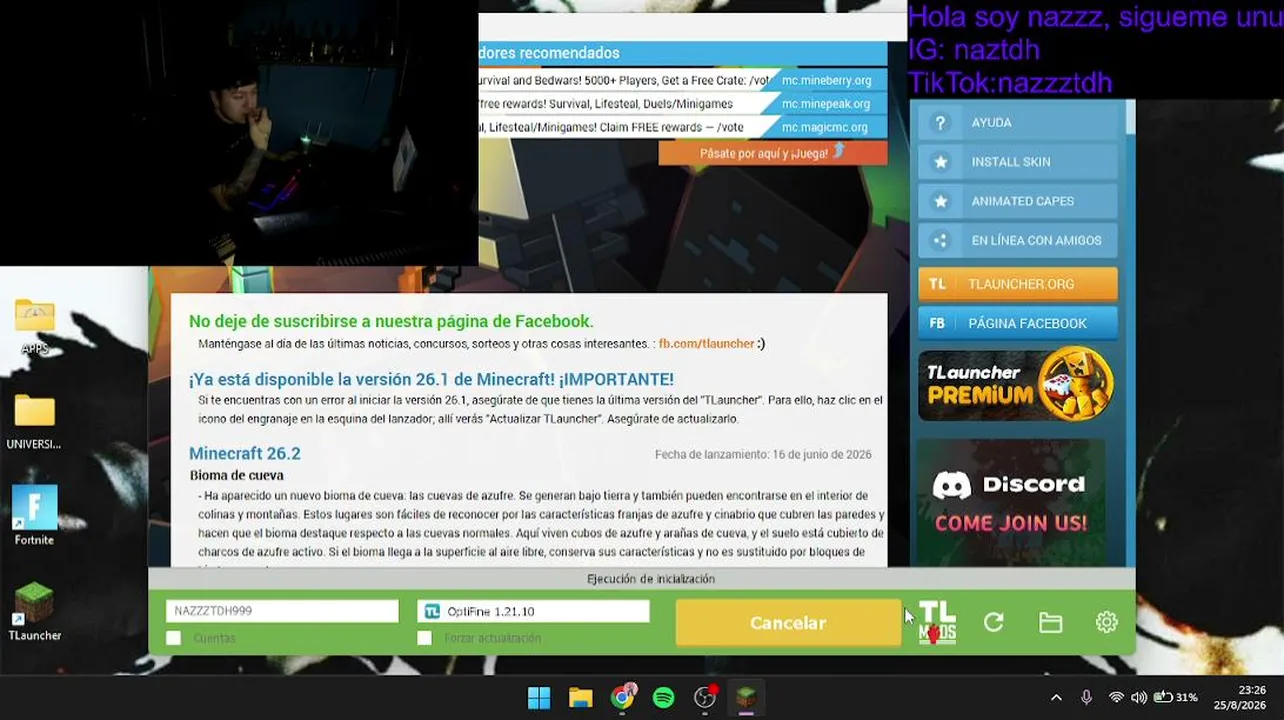Open the TLAUNCHER.ORG orange button
The image size is (1284, 720).
click(x=1018, y=284)
